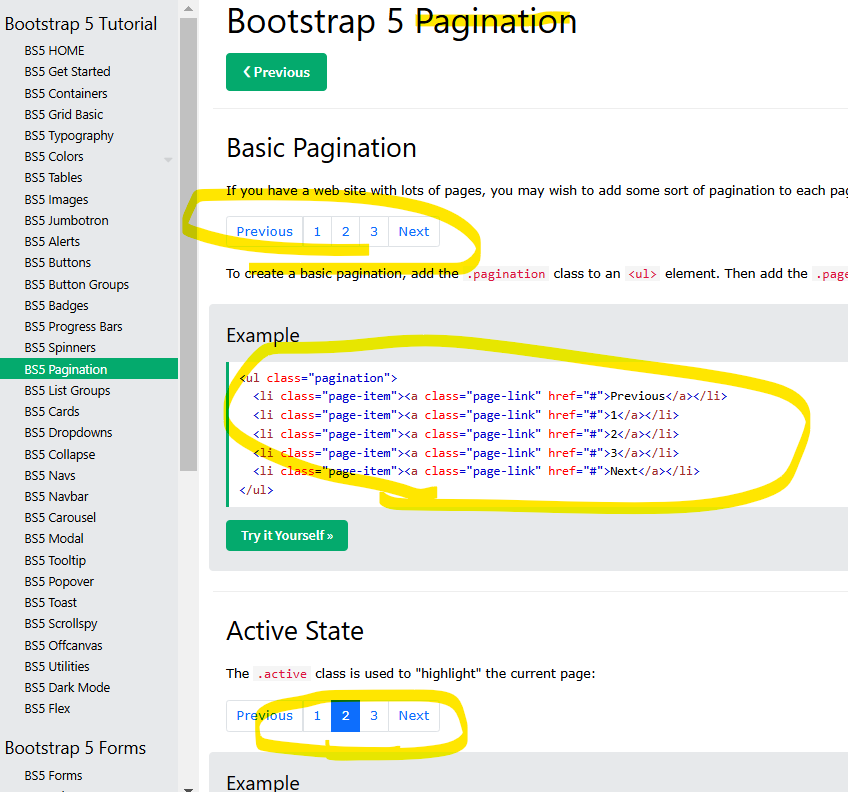Screen dimensions: 848x792
Task: Click the sidebar scrollbar down arrow
Action: coord(188,789)
